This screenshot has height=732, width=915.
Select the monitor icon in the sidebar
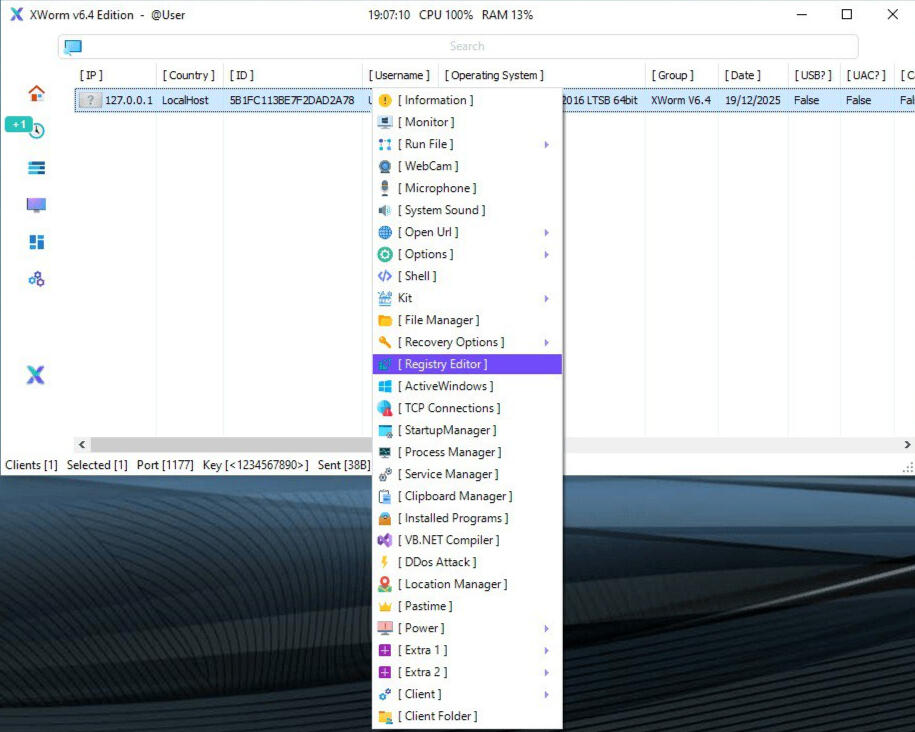tap(36, 205)
